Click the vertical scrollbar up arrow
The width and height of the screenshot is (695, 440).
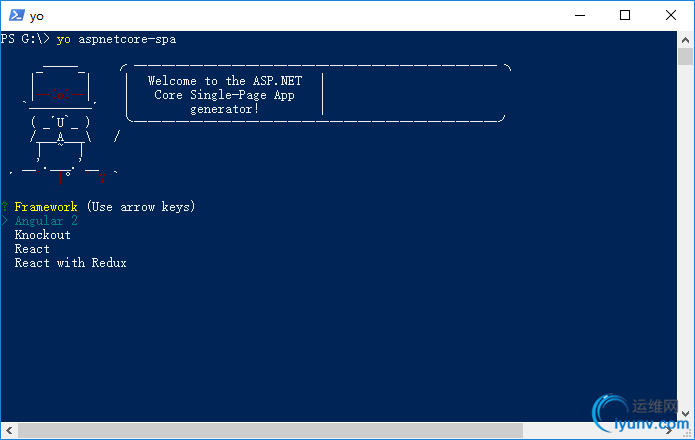click(685, 40)
